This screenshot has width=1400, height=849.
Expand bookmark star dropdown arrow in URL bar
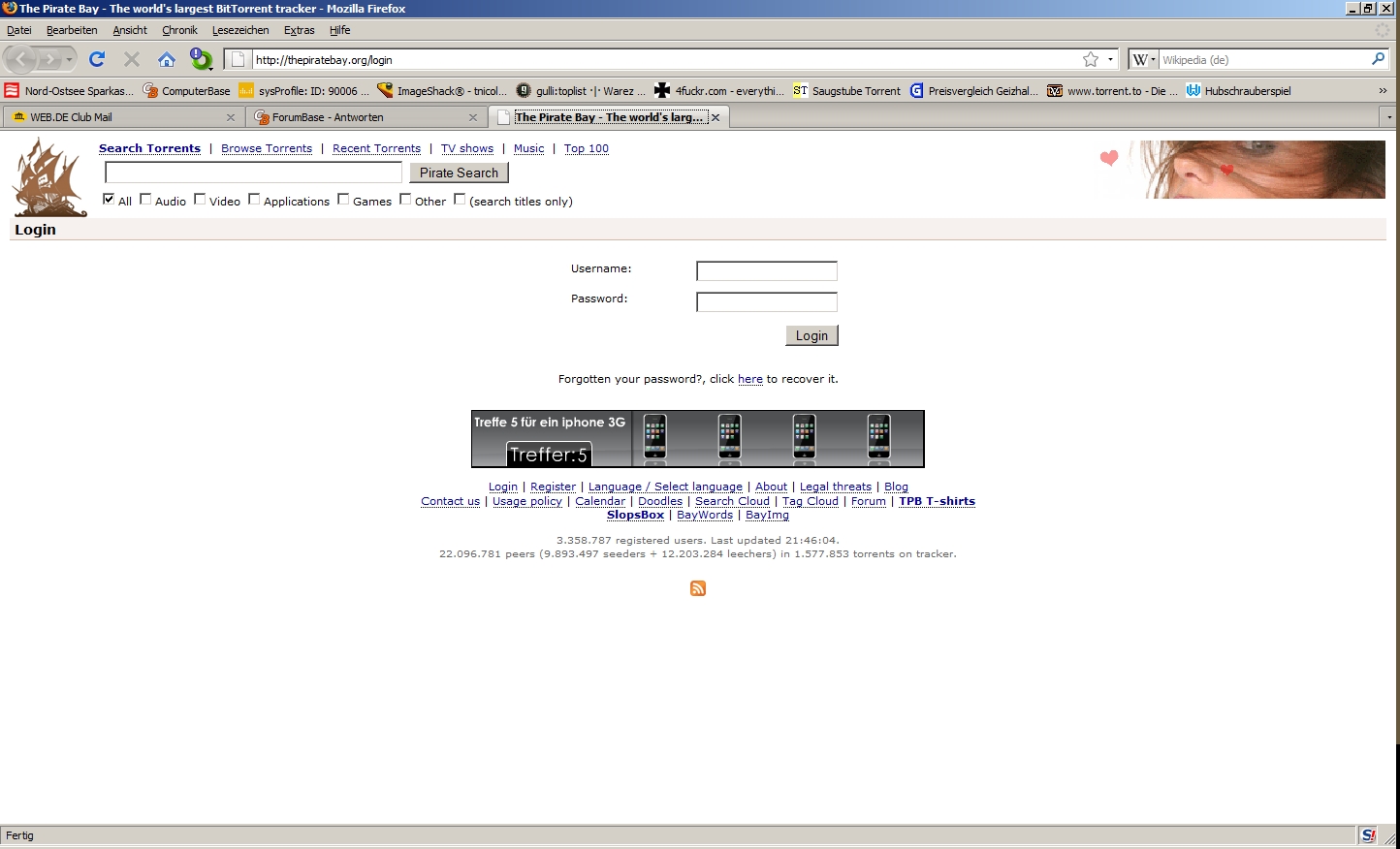point(1110,59)
